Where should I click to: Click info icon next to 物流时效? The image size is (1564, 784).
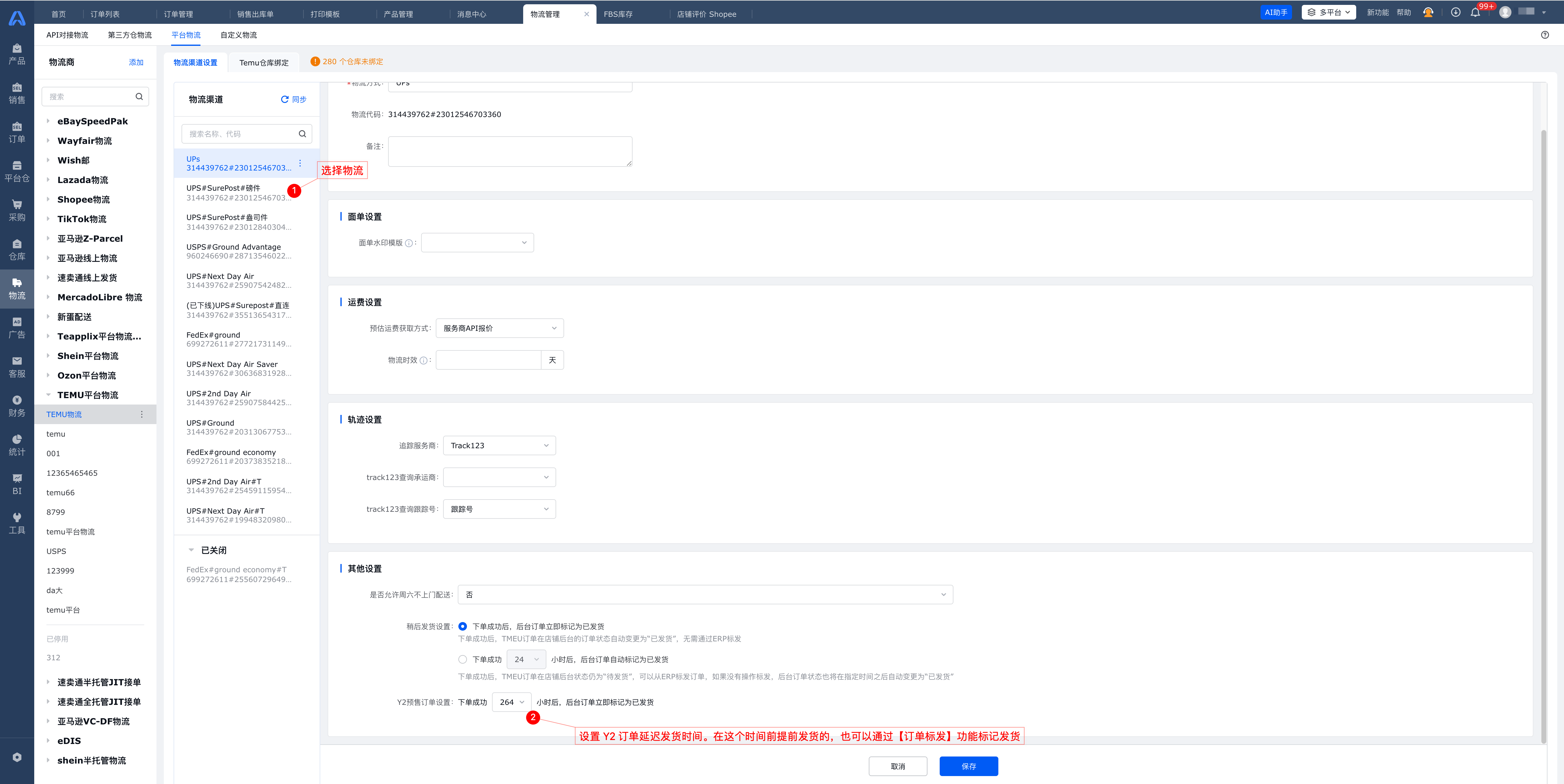click(x=424, y=361)
